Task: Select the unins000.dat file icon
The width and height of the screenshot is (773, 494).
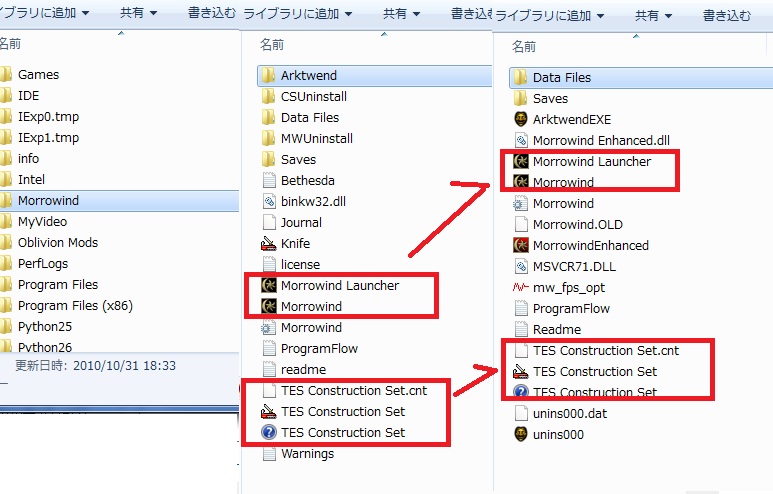Action: (521, 413)
